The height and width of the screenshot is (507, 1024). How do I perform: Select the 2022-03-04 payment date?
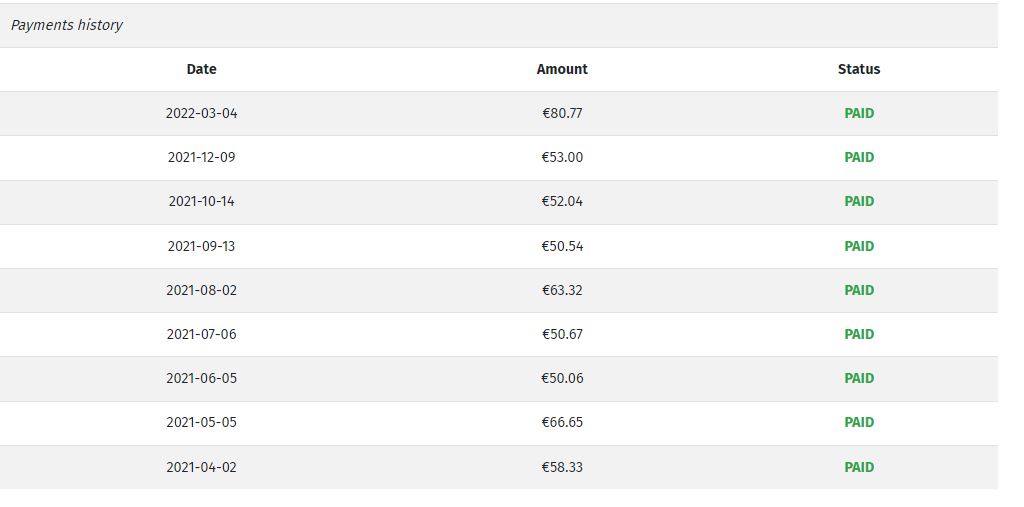coord(201,113)
